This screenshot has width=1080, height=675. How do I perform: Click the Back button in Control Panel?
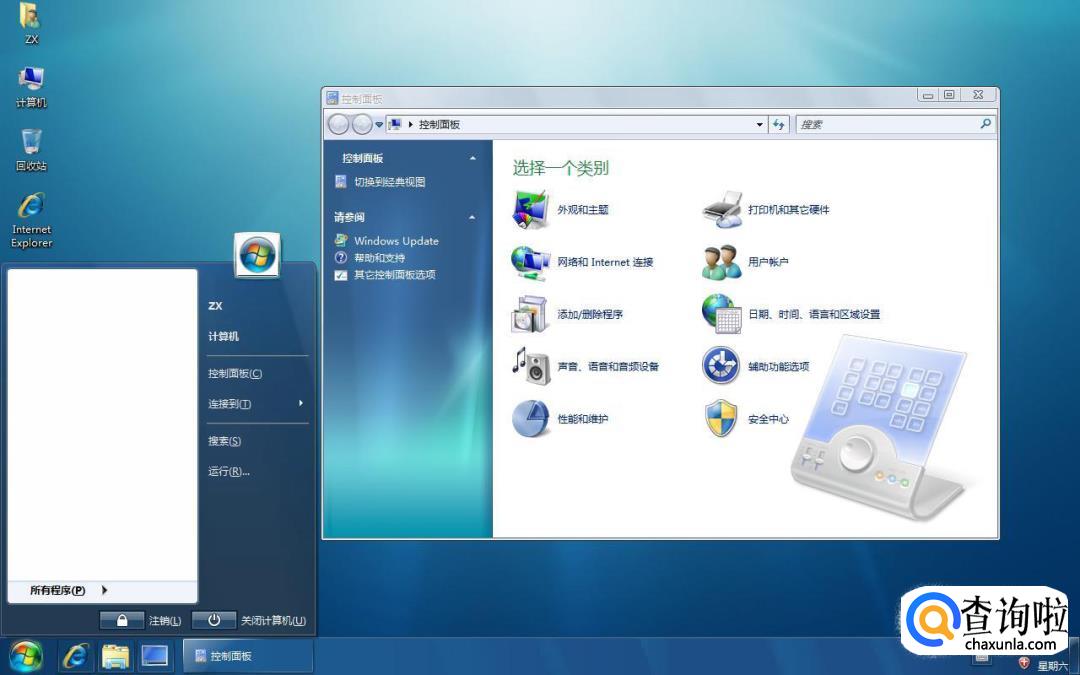click(338, 125)
